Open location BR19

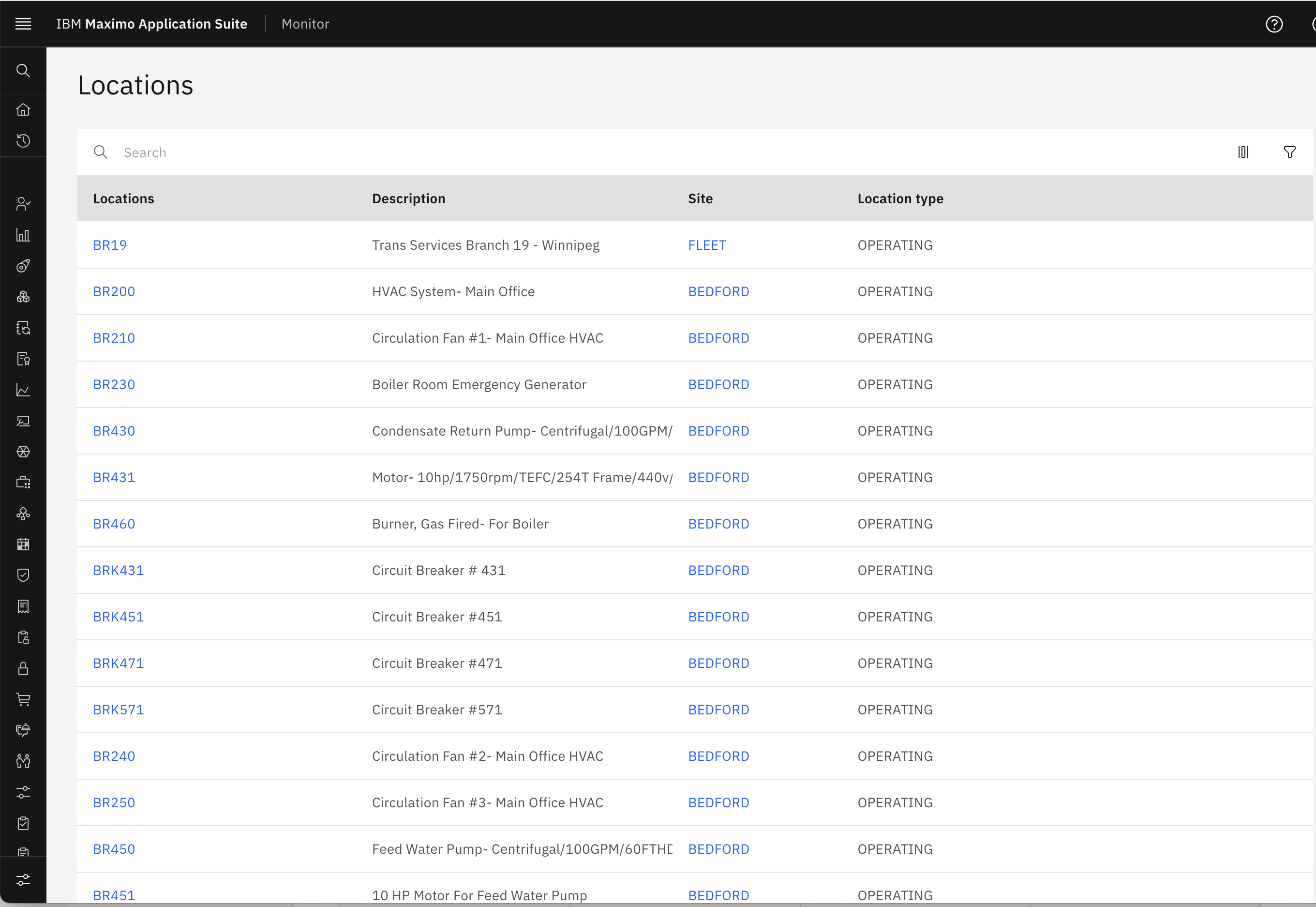(x=110, y=245)
